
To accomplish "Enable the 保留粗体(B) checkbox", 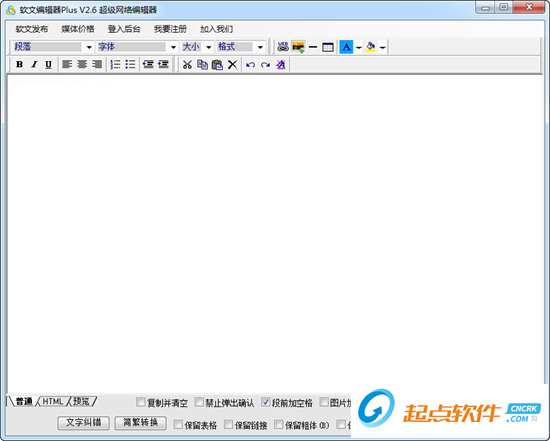I will 279,425.
